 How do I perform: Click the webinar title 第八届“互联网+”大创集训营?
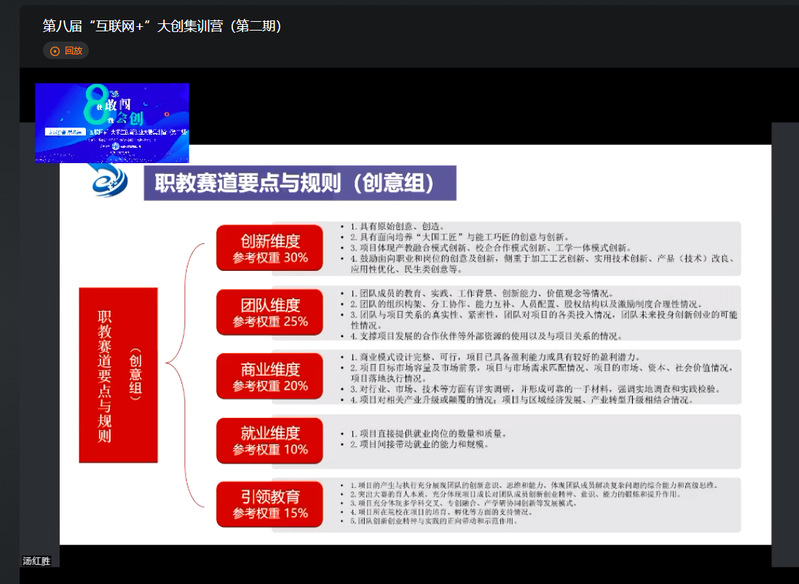161,25
